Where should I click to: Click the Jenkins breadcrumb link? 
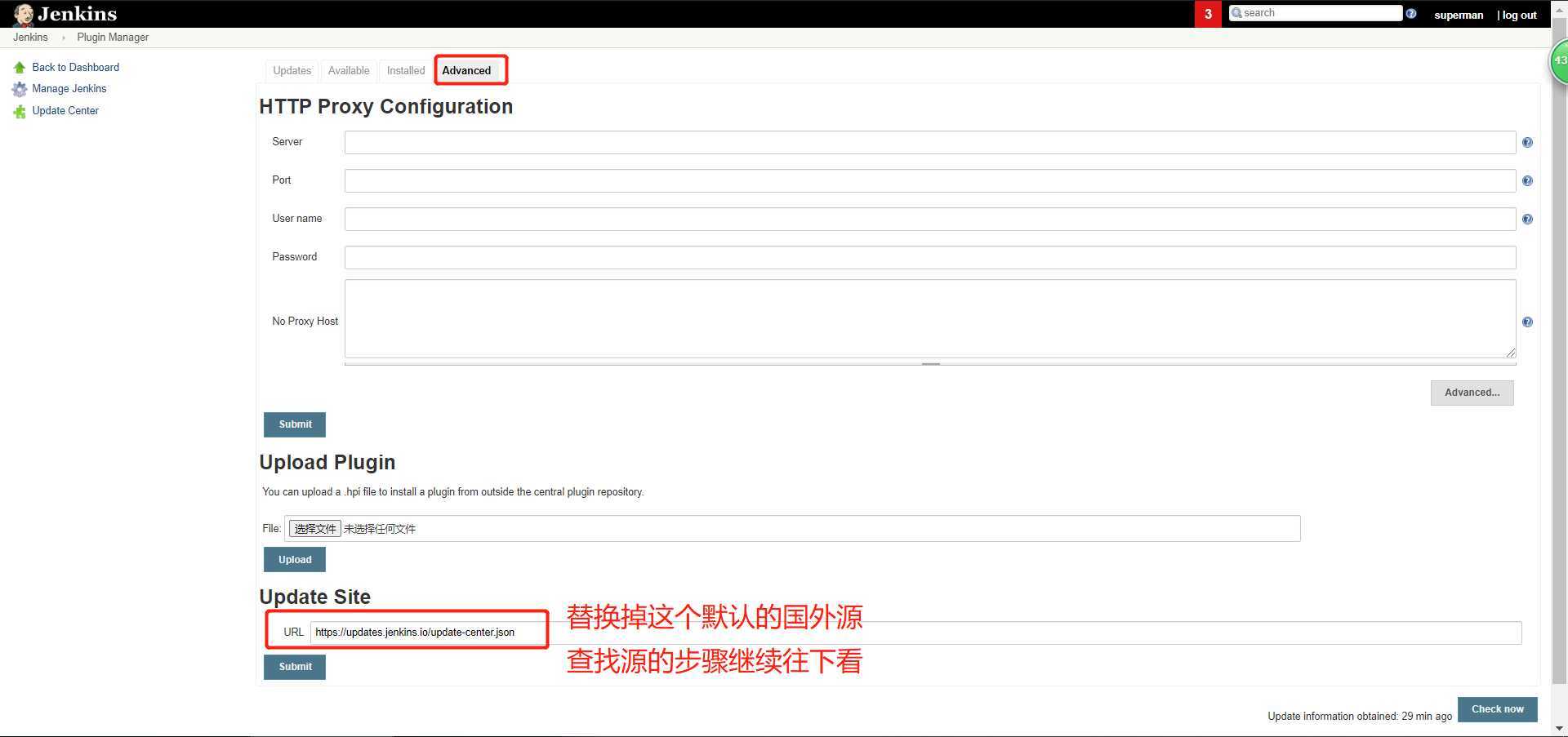pyautogui.click(x=30, y=38)
